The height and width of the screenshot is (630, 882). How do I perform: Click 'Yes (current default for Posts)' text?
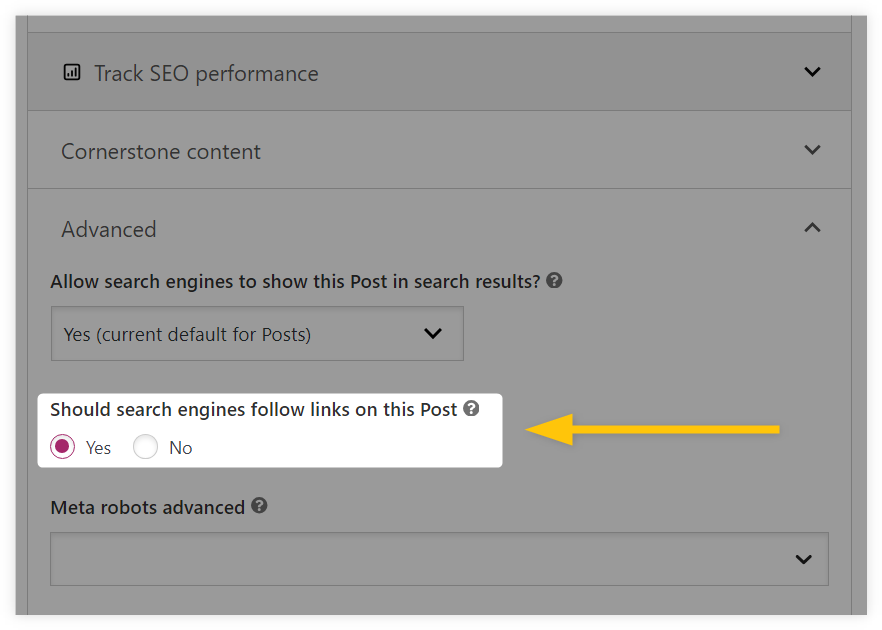point(187,334)
